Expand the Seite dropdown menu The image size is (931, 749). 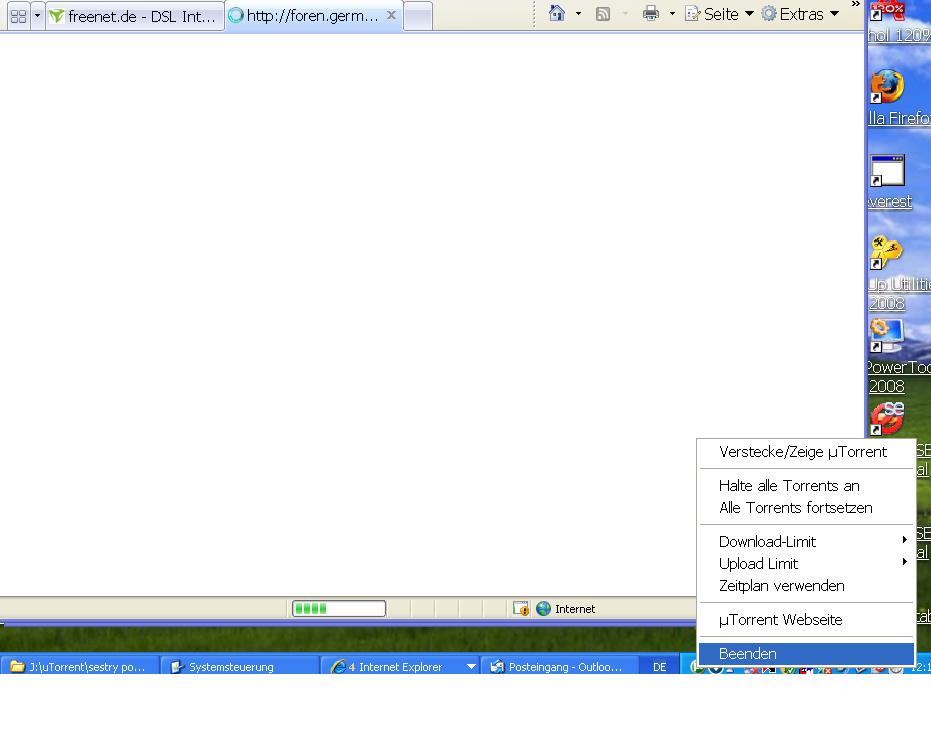click(x=720, y=14)
